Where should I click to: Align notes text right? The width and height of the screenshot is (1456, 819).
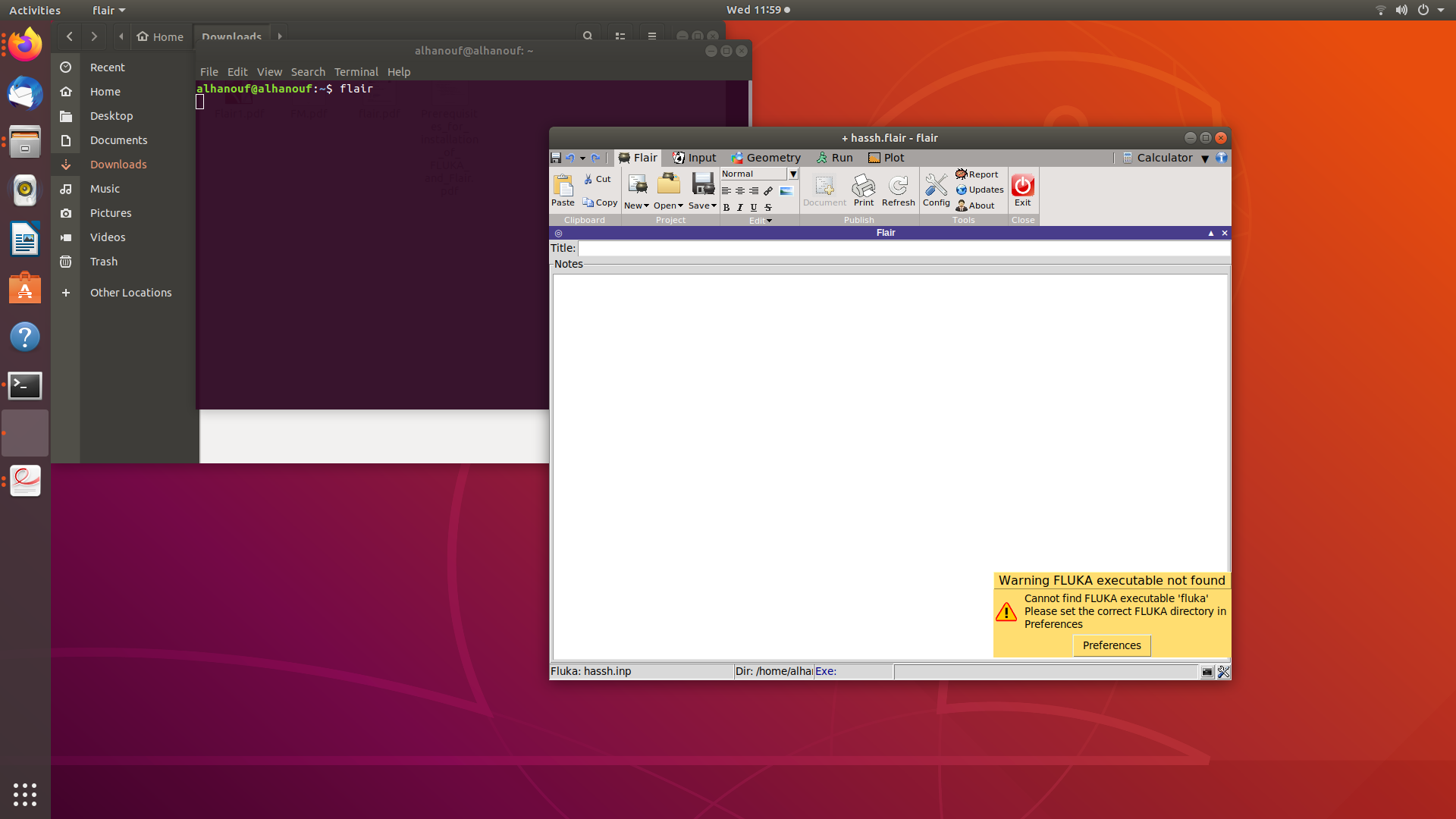[x=754, y=191]
